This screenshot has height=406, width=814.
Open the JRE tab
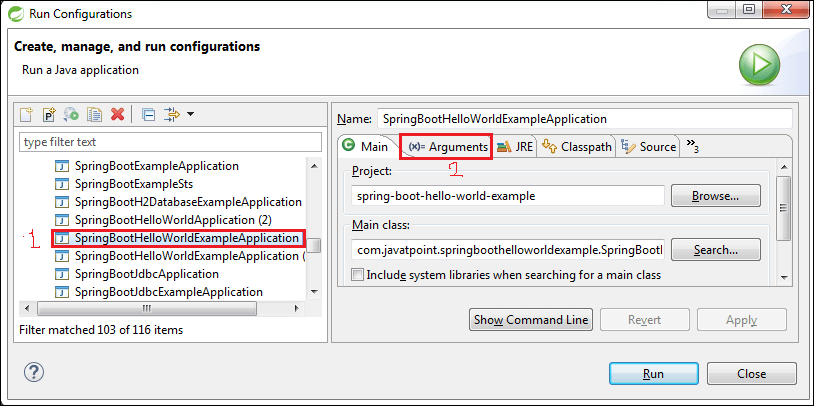(x=515, y=147)
